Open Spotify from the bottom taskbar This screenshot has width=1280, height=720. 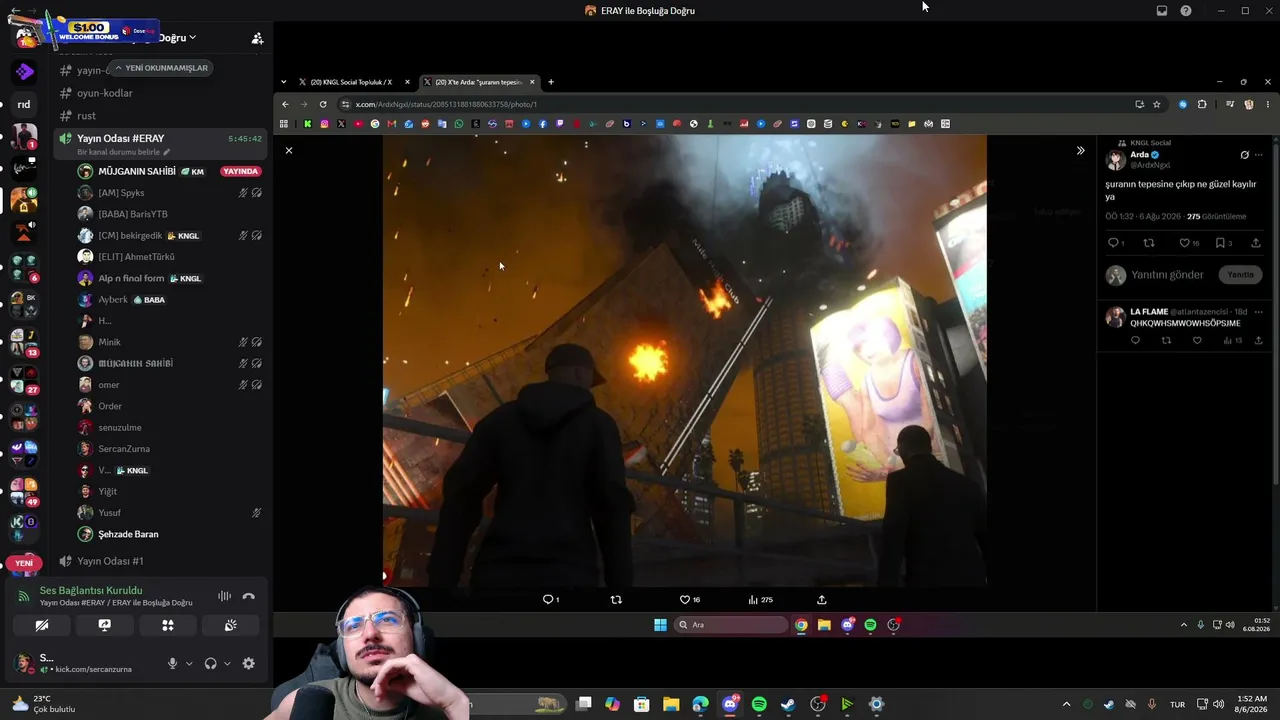click(x=759, y=704)
